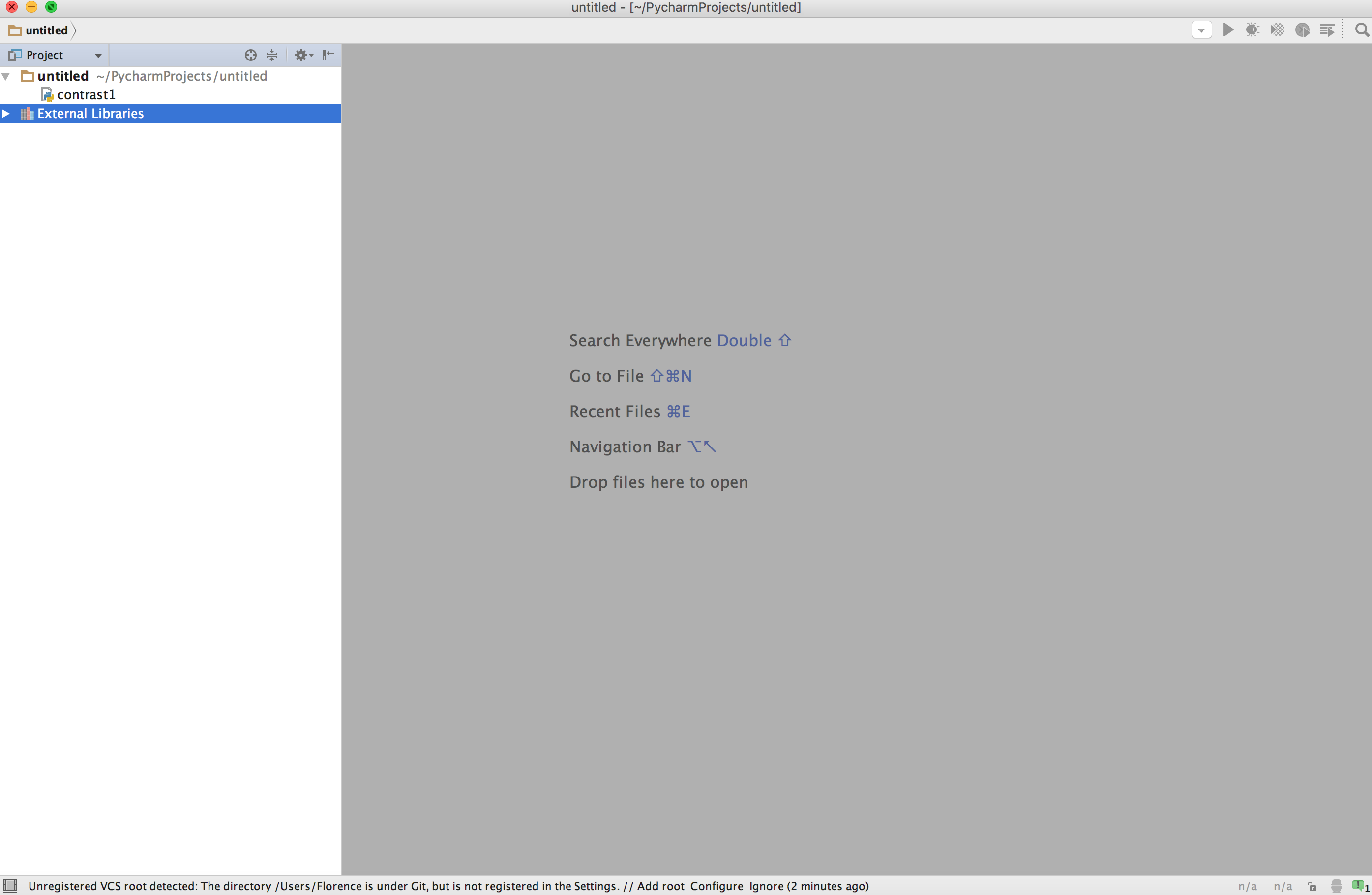1372x895 pixels.
Task: Open run configuration dropdown
Action: tap(1201, 30)
